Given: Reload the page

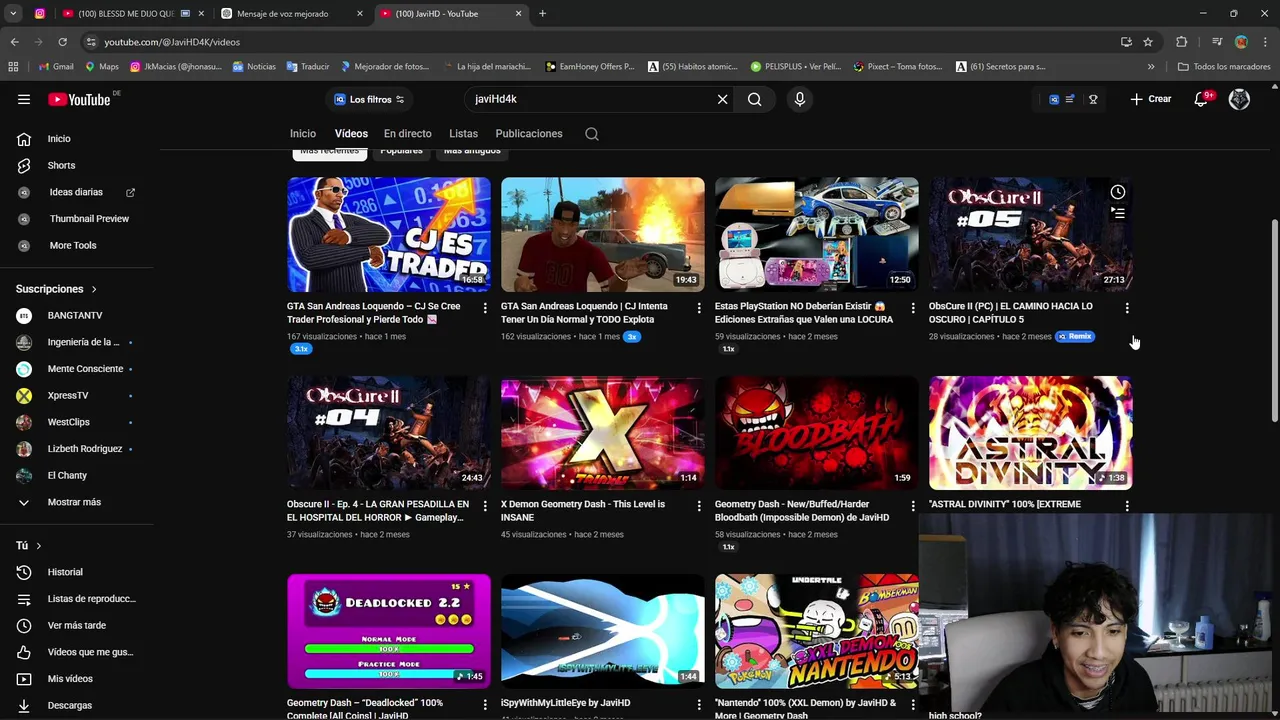Looking at the screenshot, I should [62, 42].
